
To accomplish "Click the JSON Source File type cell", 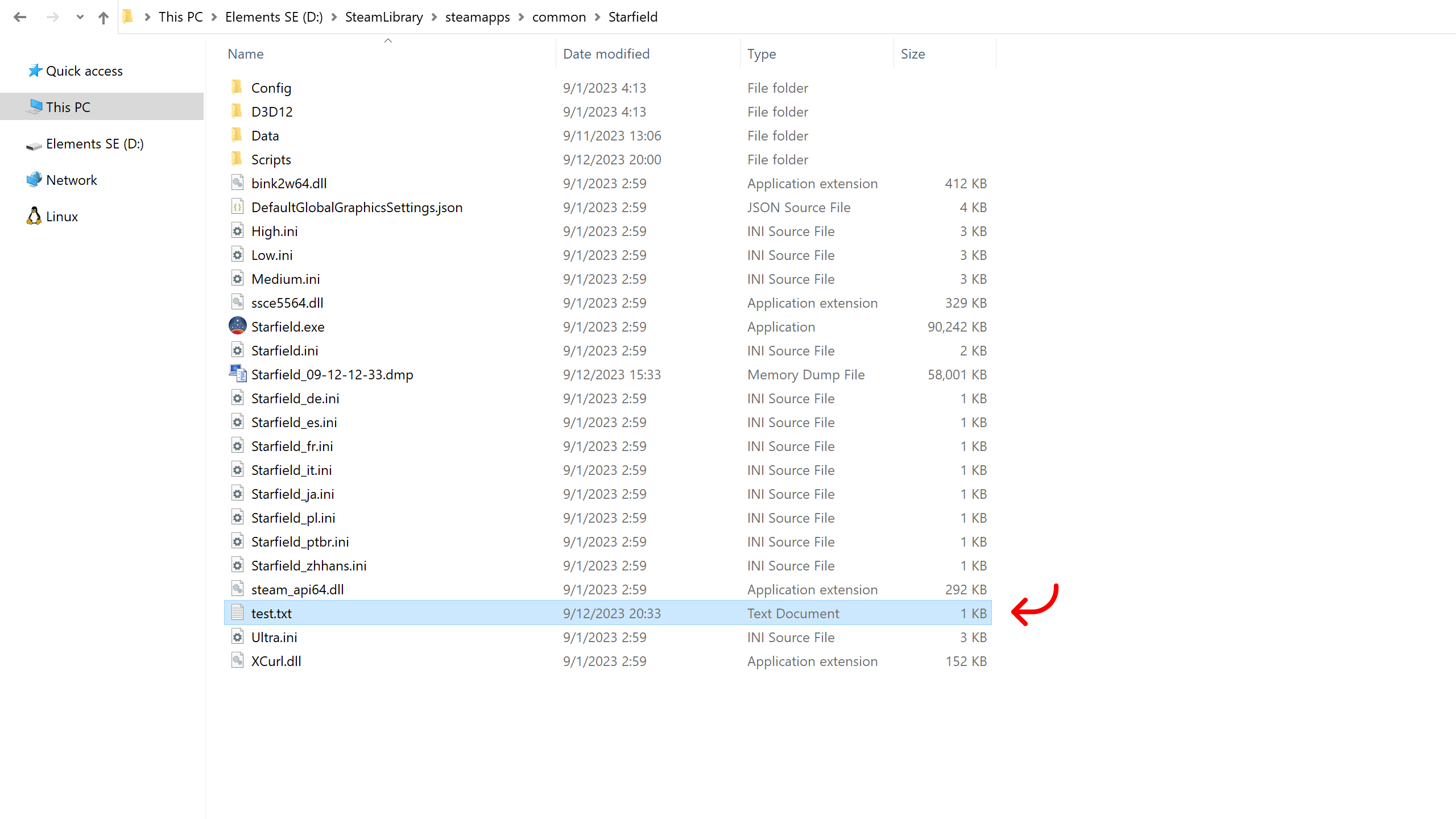I will [x=799, y=208].
